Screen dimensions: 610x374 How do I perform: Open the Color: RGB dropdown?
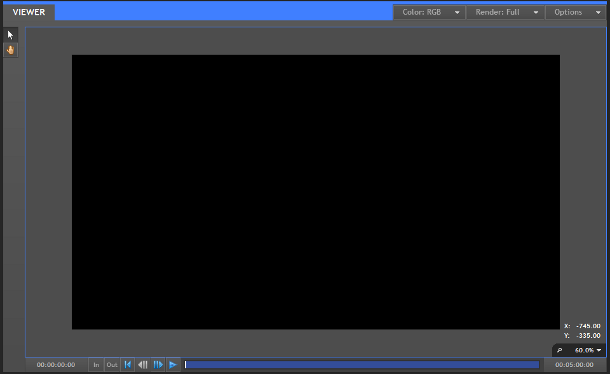pyautogui.click(x=429, y=12)
